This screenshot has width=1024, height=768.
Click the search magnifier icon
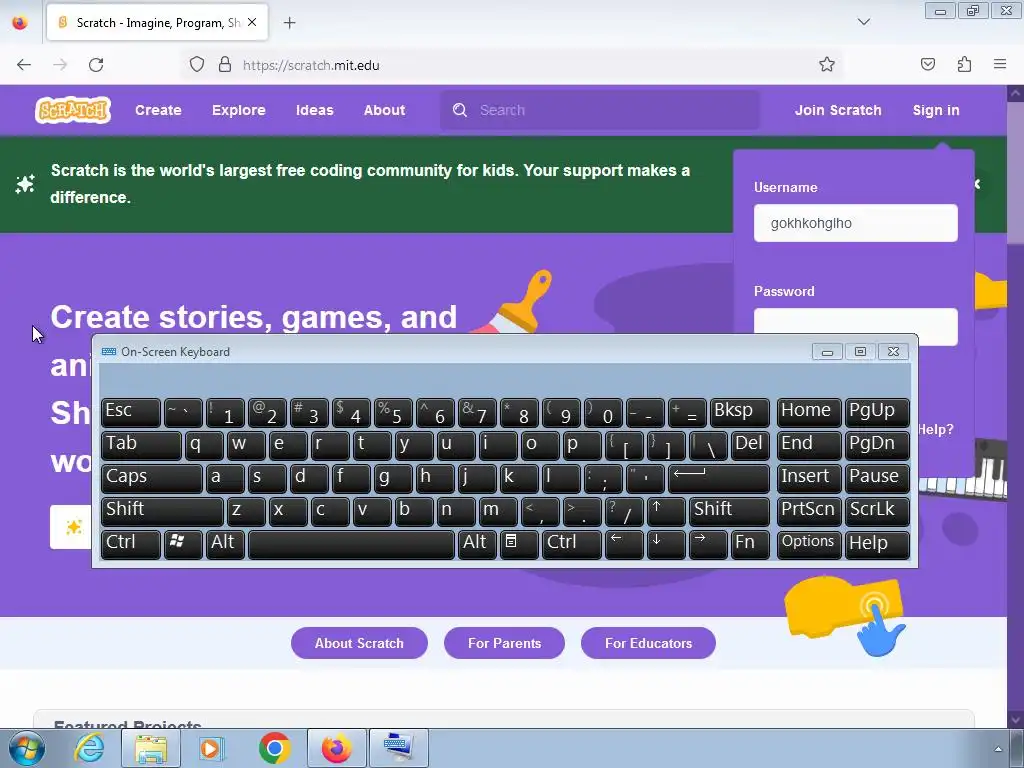coord(460,110)
